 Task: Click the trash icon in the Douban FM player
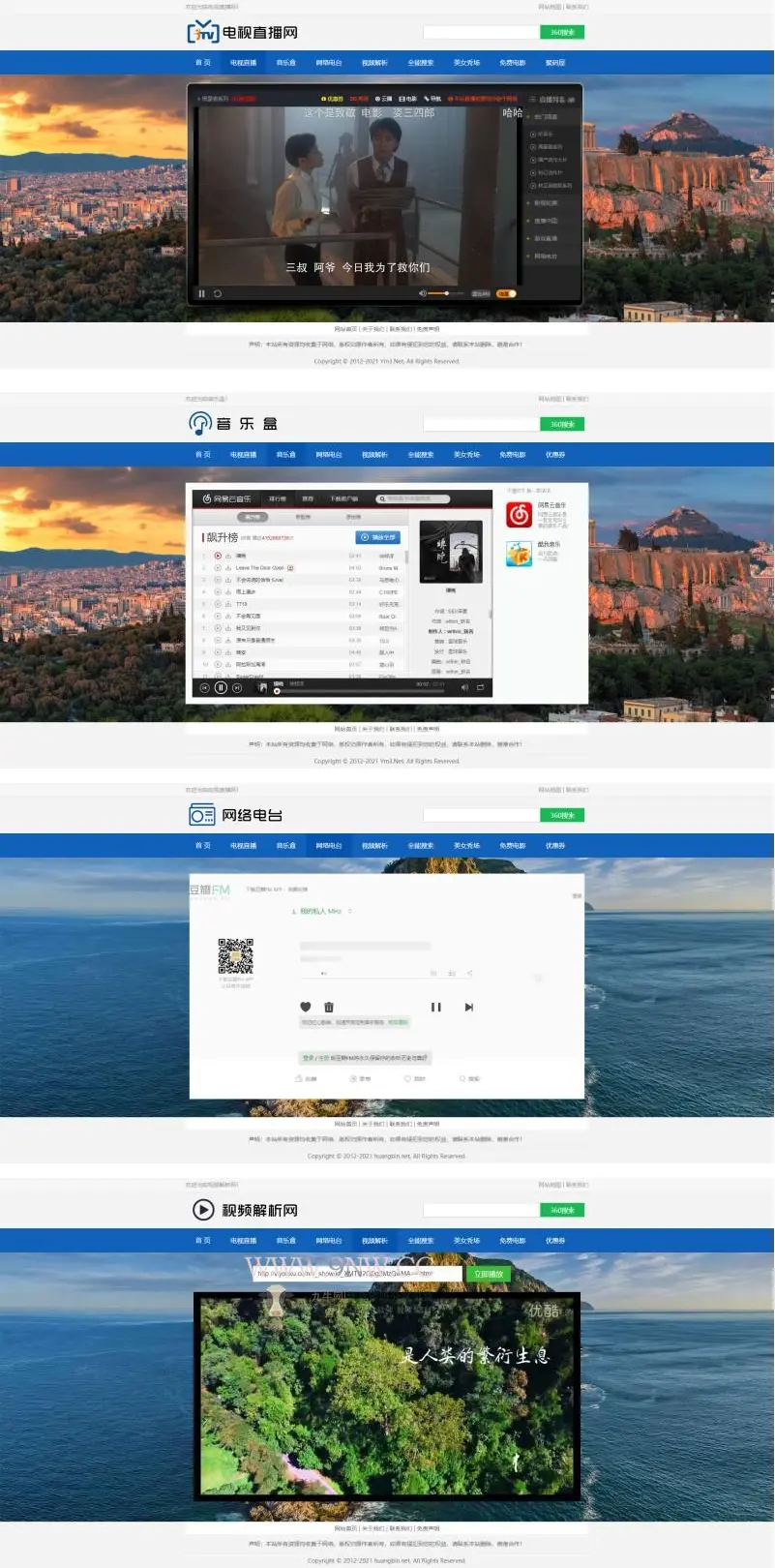[329, 1007]
